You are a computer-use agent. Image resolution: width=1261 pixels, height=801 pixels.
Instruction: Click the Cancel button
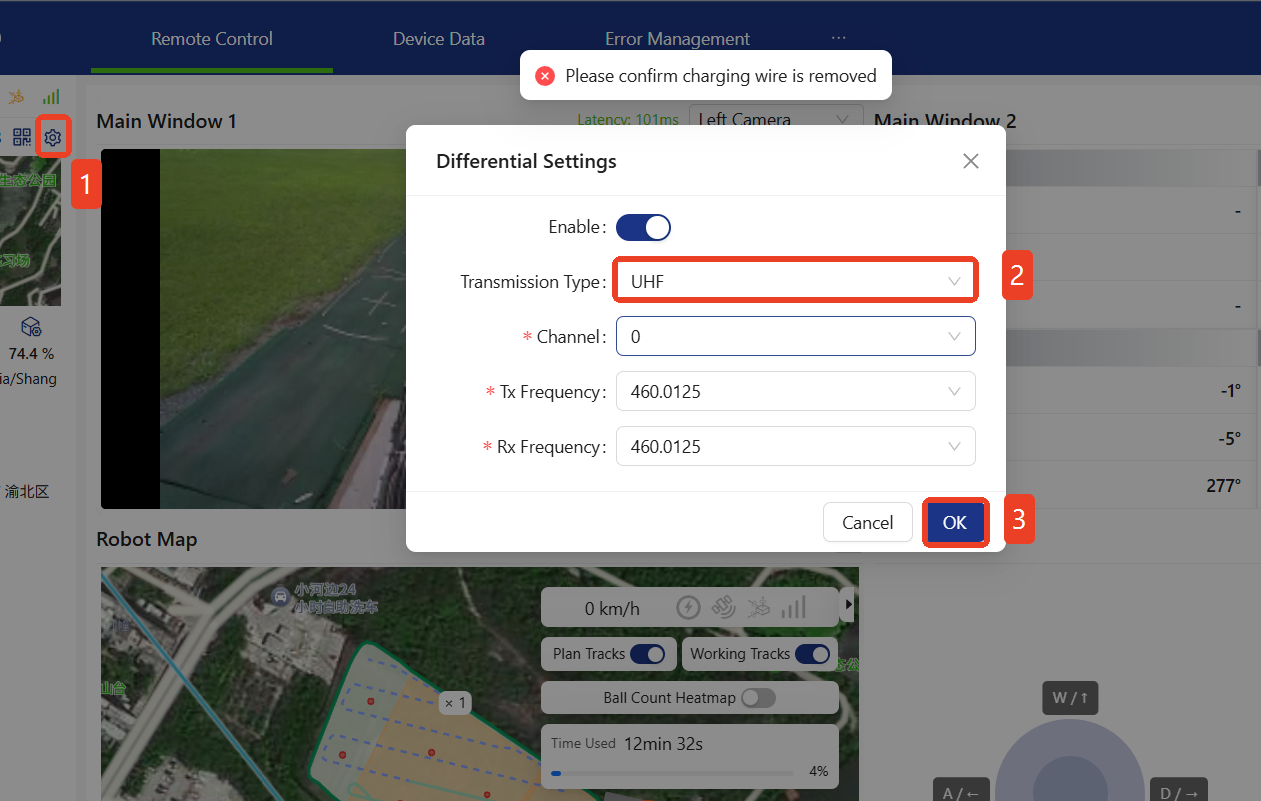[867, 522]
